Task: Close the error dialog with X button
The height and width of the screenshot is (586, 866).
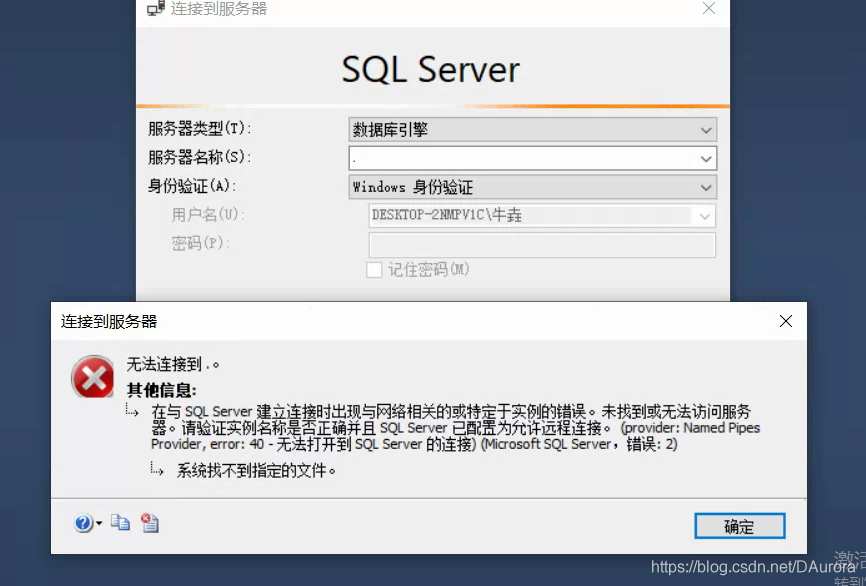Action: [785, 321]
